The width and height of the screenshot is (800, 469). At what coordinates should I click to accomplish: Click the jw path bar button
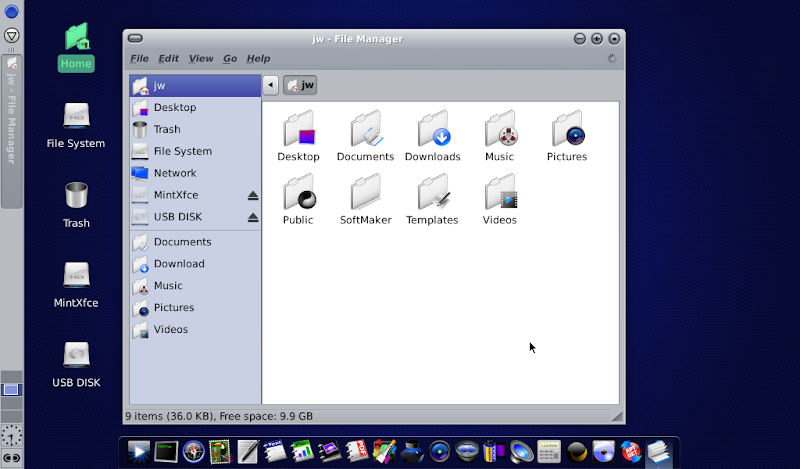coord(300,86)
